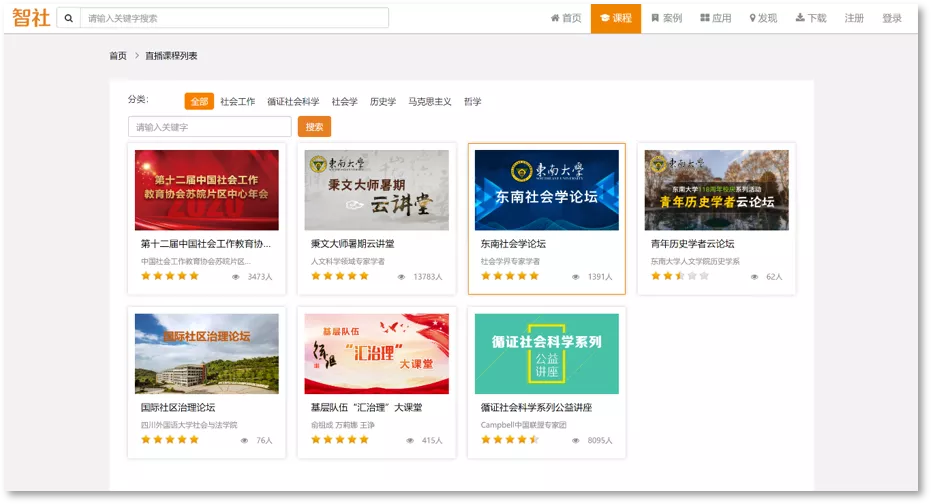Open the 青年历史学者云论坛 thumbnail image

(x=717, y=190)
